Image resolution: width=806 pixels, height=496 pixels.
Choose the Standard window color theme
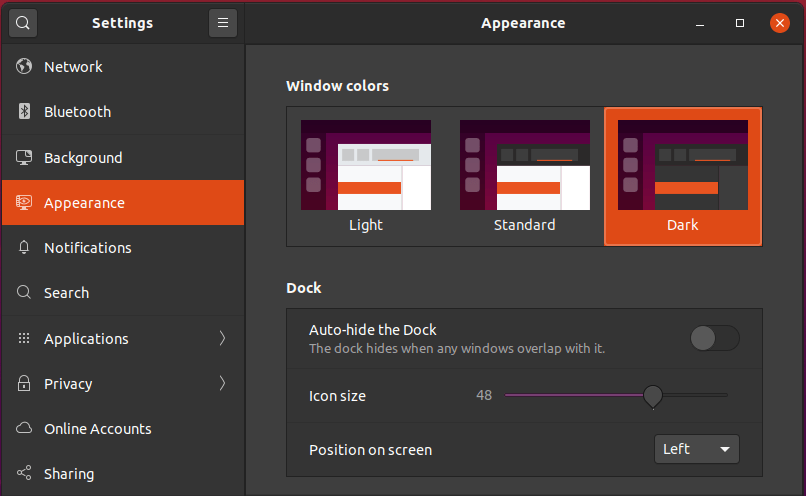(x=524, y=176)
